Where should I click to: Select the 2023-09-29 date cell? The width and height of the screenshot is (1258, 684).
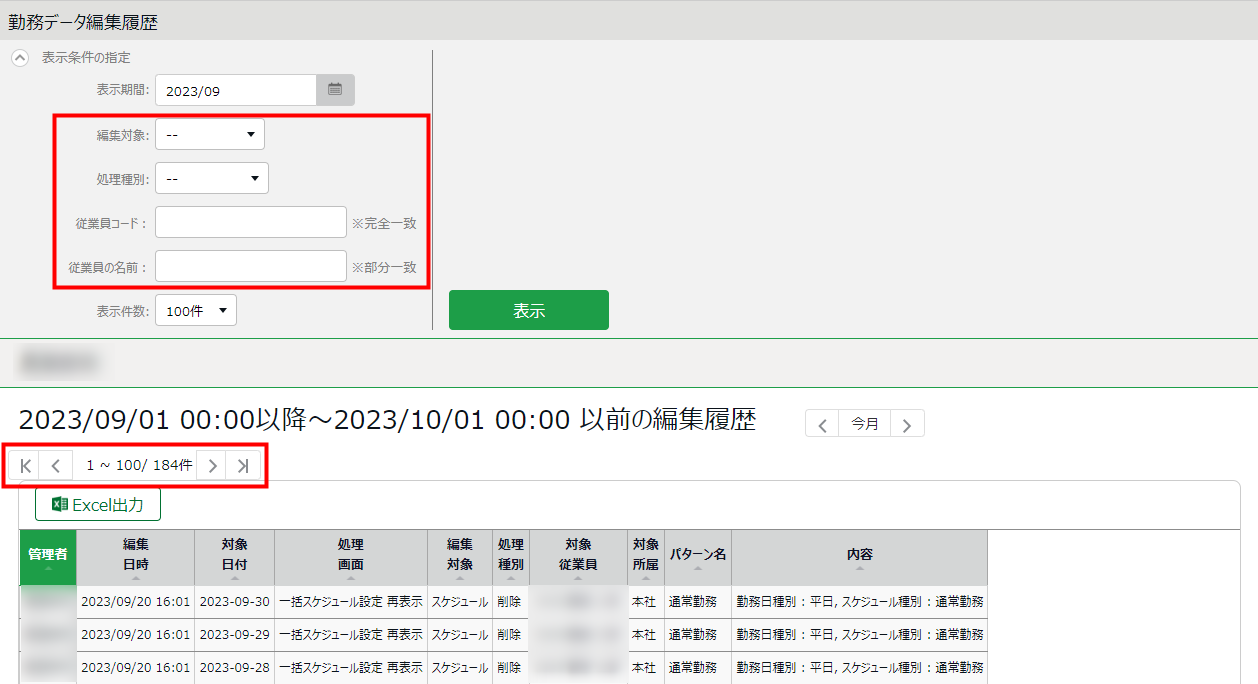pos(234,635)
